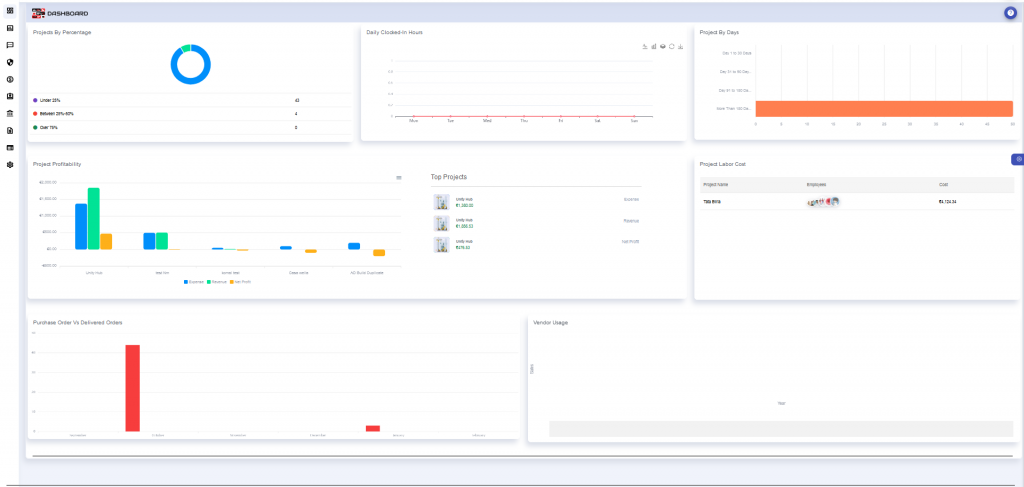The width and height of the screenshot is (1024, 487).
Task: Download the Daily Clocked-In Hours chart
Action: [680, 46]
